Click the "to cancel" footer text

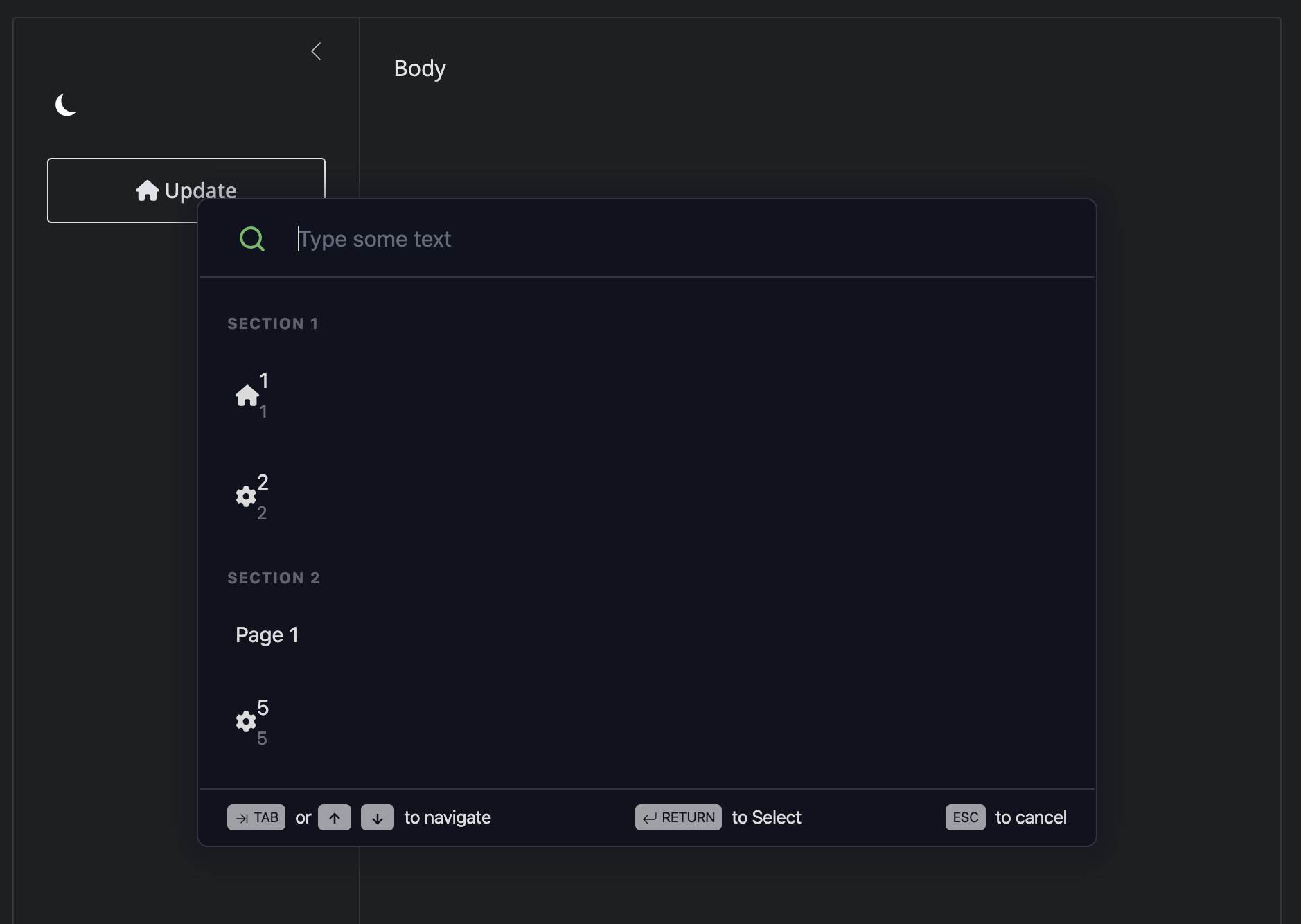click(1031, 817)
